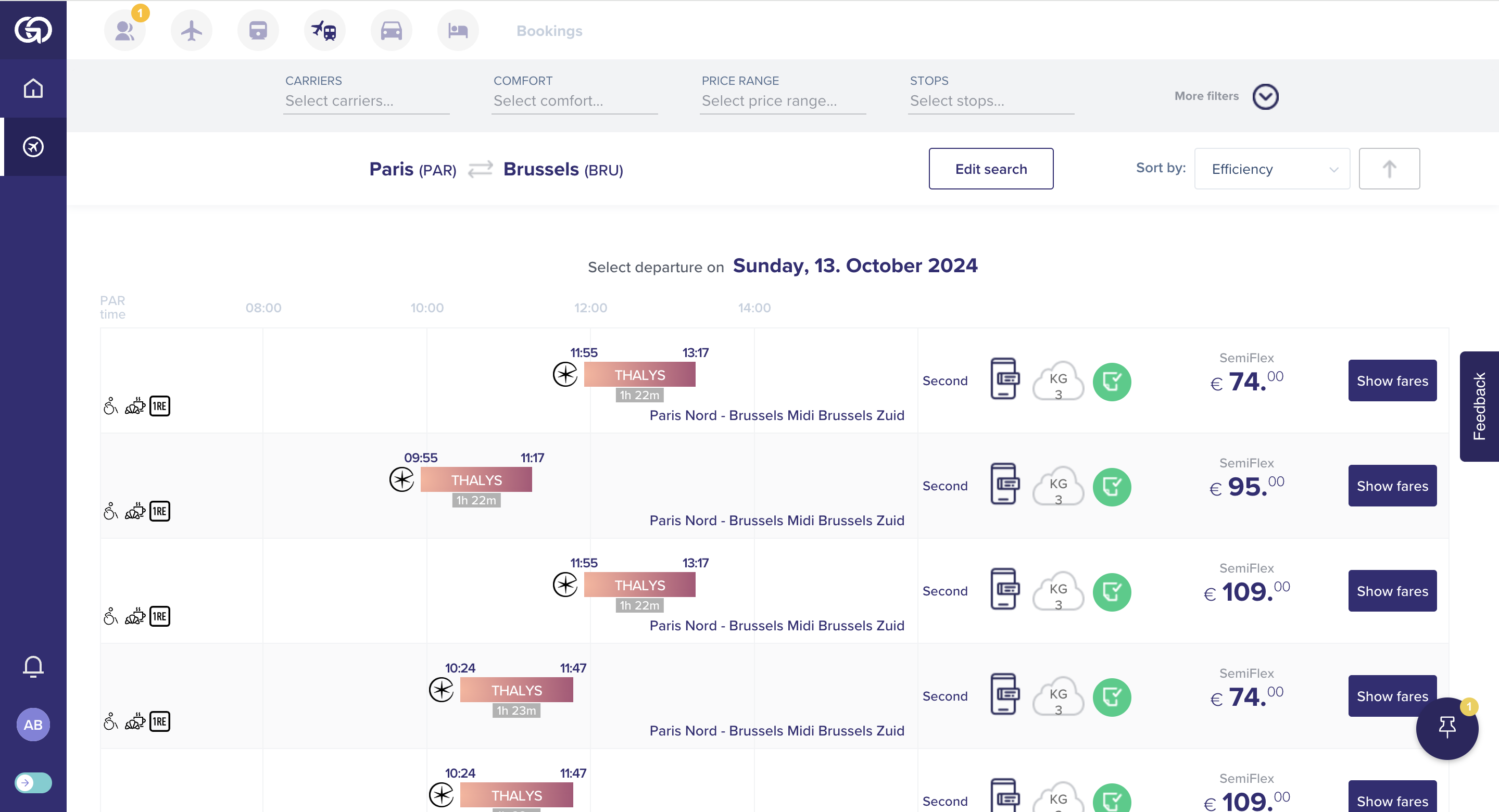Select the flights airplane icon
The height and width of the screenshot is (812, 1499).
click(x=192, y=30)
